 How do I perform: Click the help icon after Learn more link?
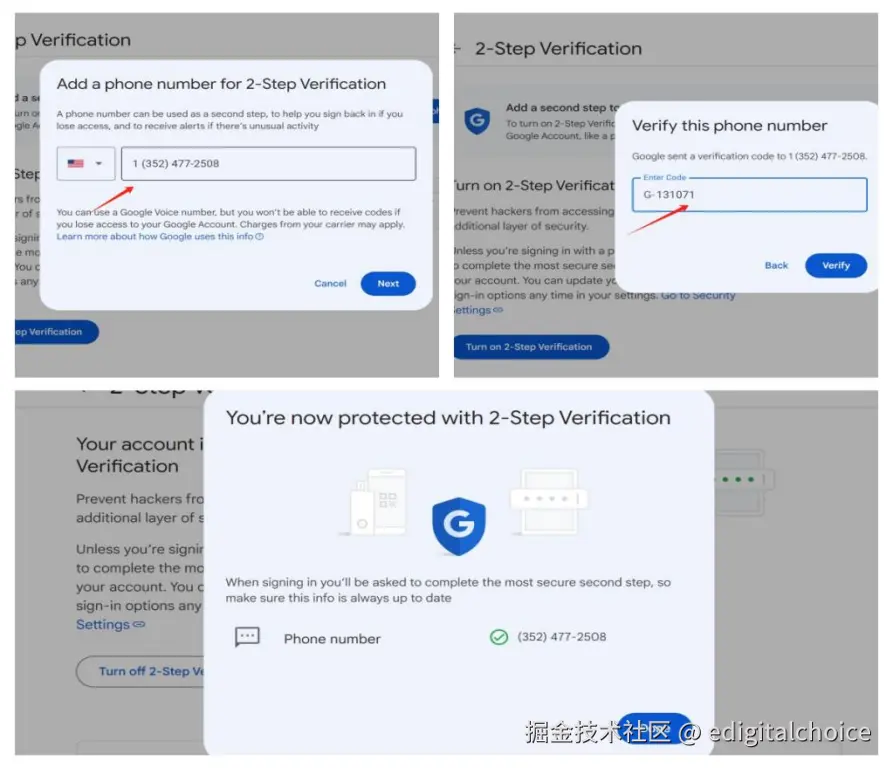tap(260, 236)
